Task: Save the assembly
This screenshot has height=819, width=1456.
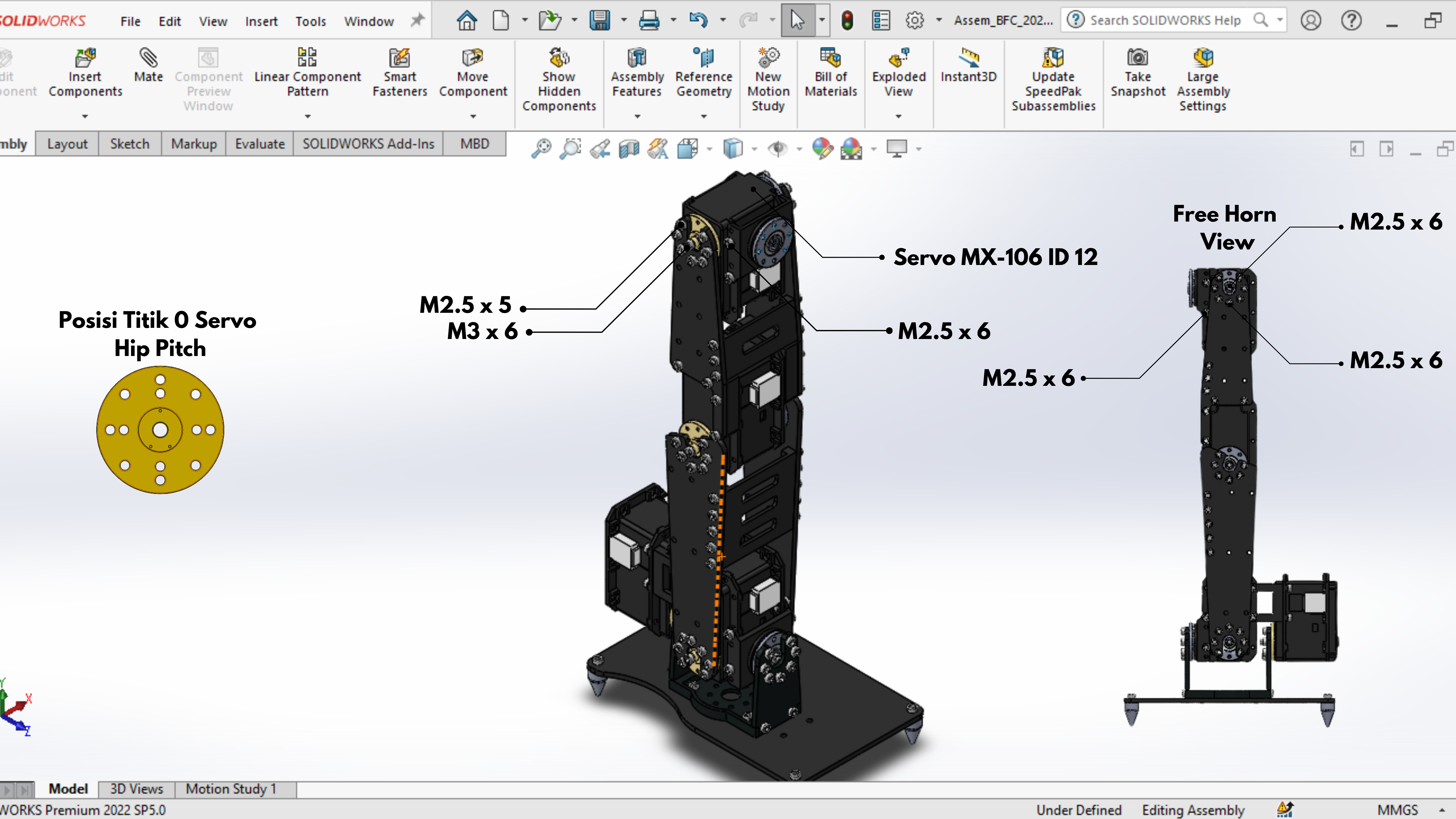Action: (x=600, y=21)
